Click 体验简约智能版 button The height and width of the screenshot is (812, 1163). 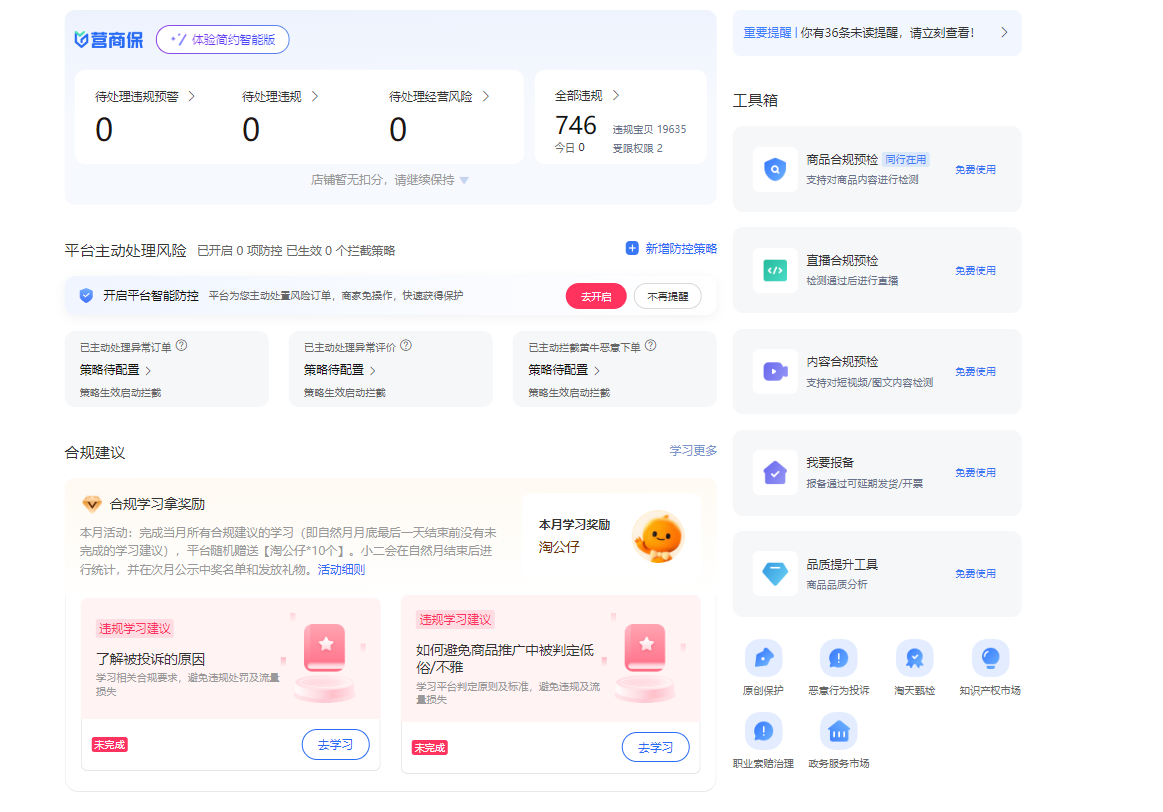[222, 39]
